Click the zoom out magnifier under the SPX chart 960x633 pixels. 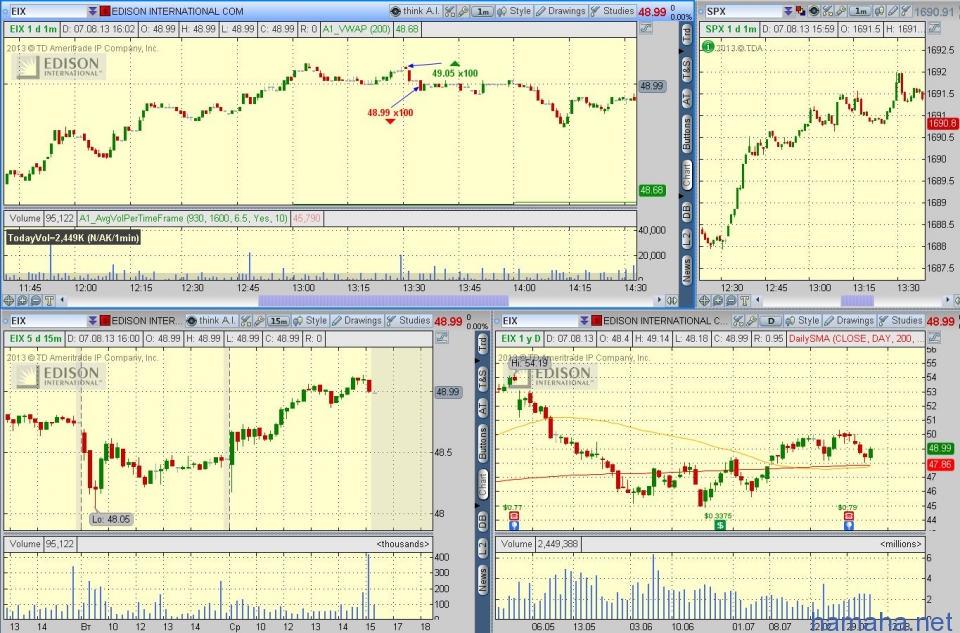pyautogui.click(x=731, y=301)
